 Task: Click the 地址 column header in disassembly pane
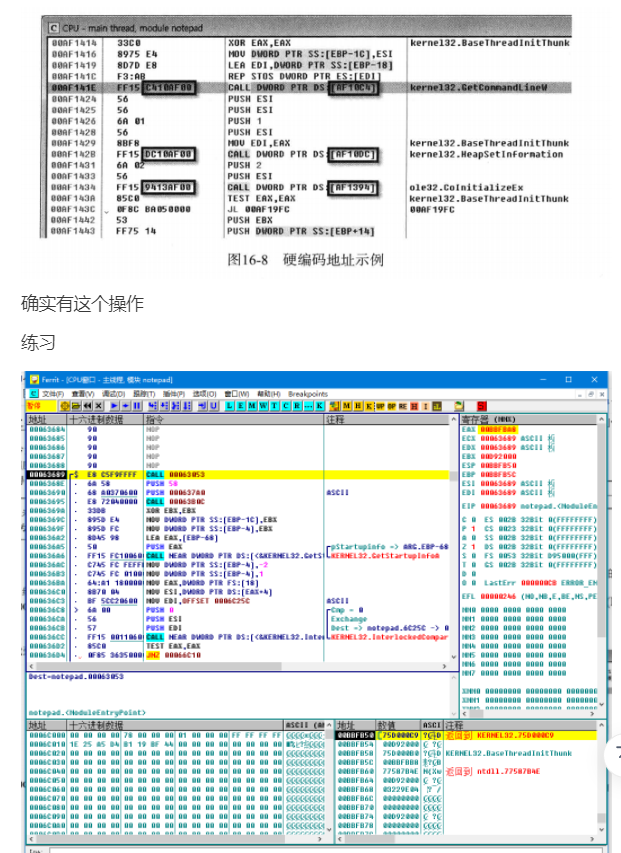tap(47, 419)
